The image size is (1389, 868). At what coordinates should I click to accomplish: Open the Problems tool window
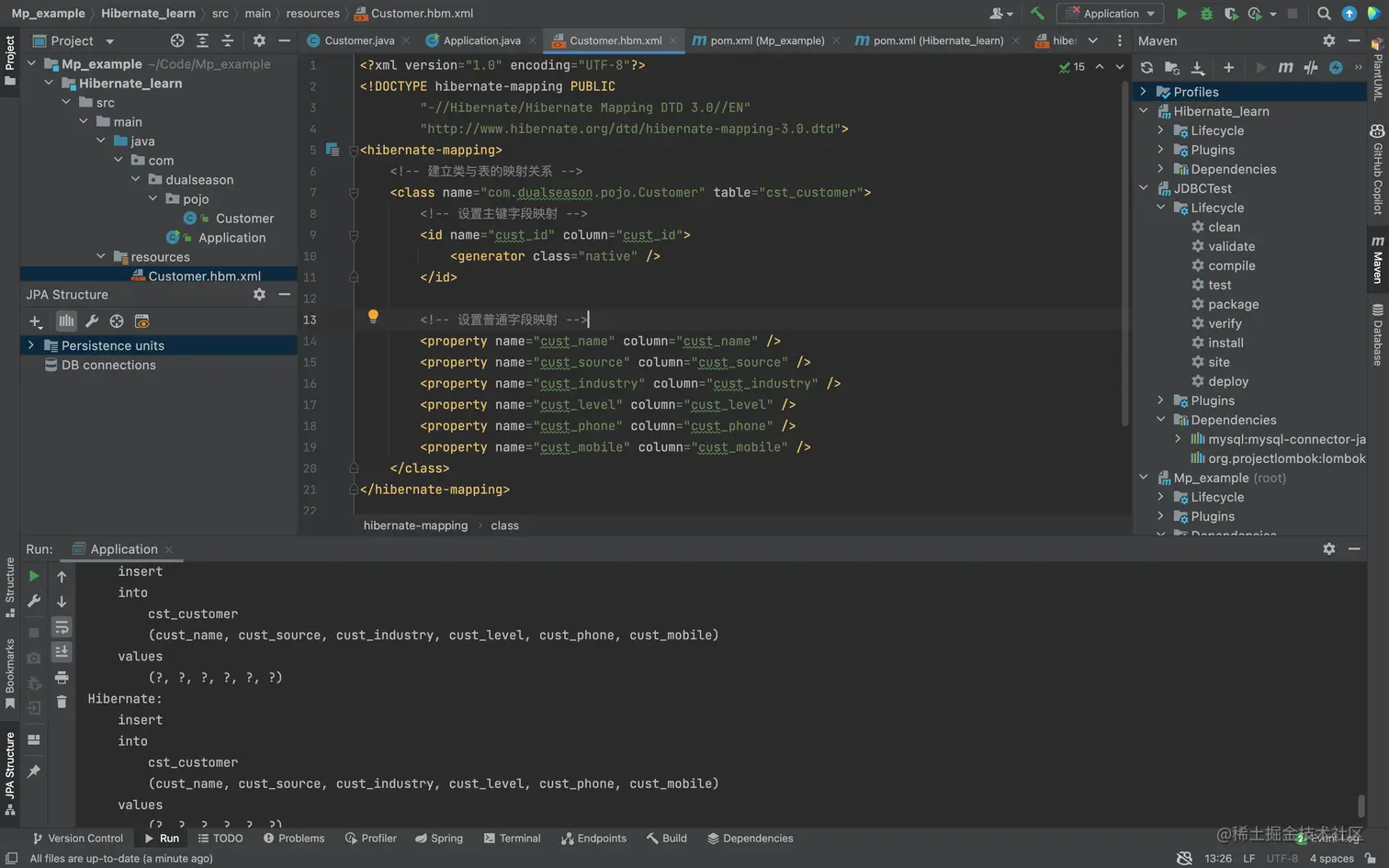[294, 838]
